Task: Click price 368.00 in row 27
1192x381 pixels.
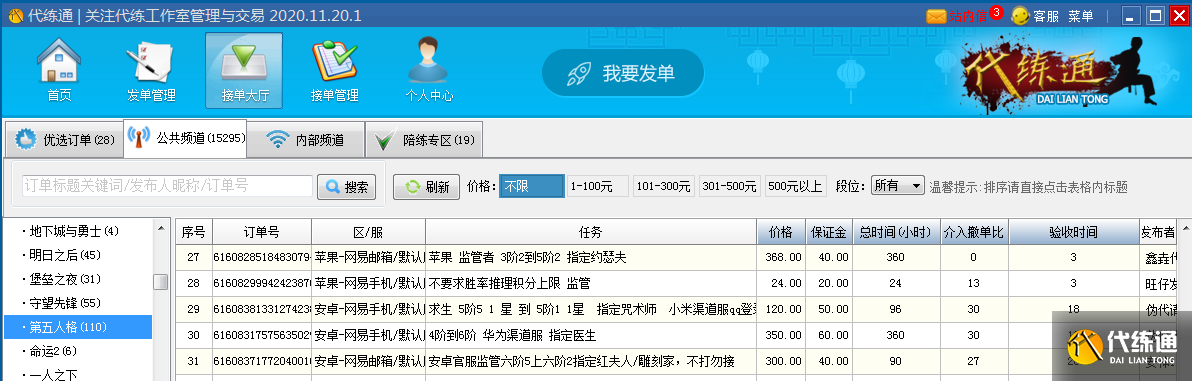Action: [x=784, y=258]
